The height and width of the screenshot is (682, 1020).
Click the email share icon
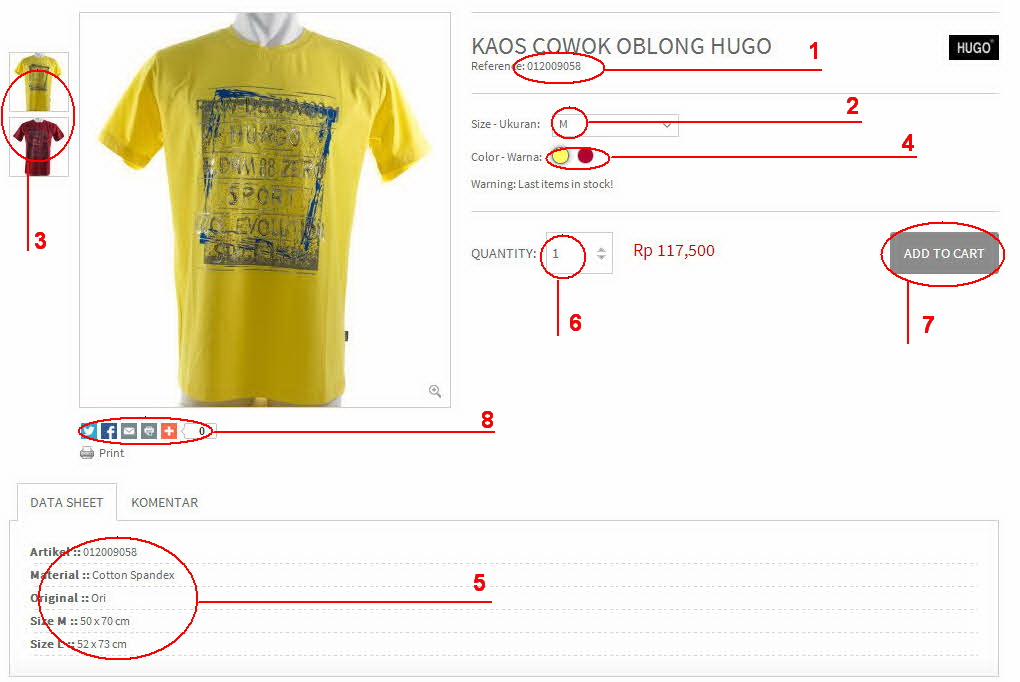(x=129, y=431)
